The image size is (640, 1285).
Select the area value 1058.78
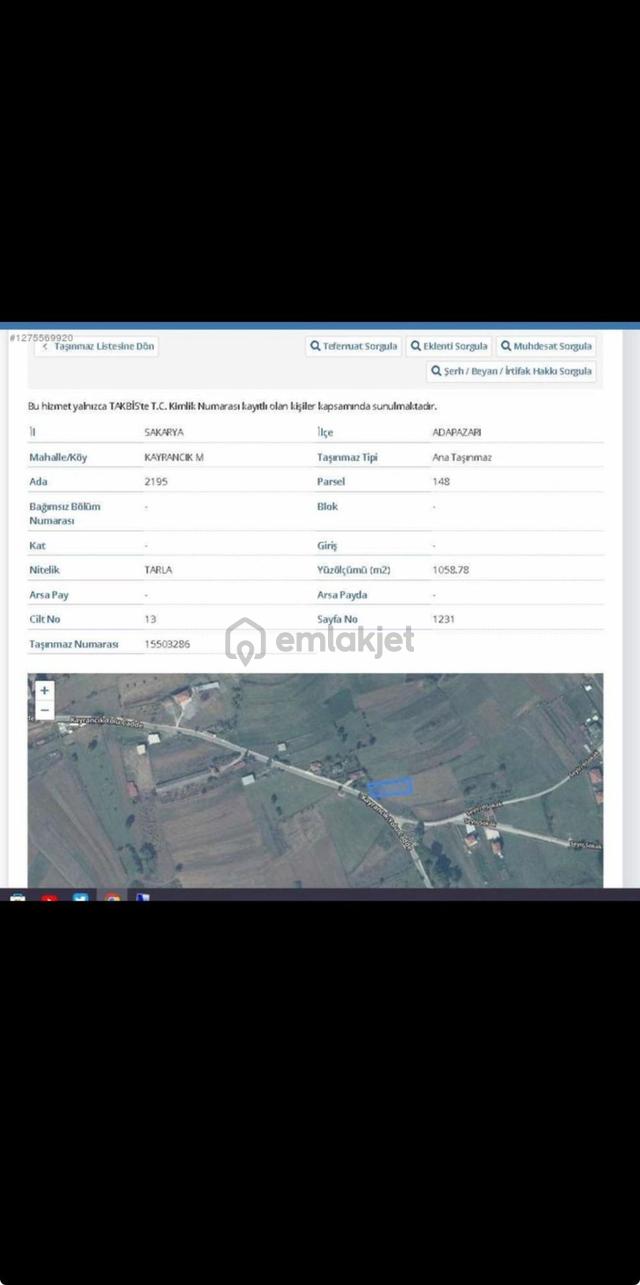(x=450, y=570)
